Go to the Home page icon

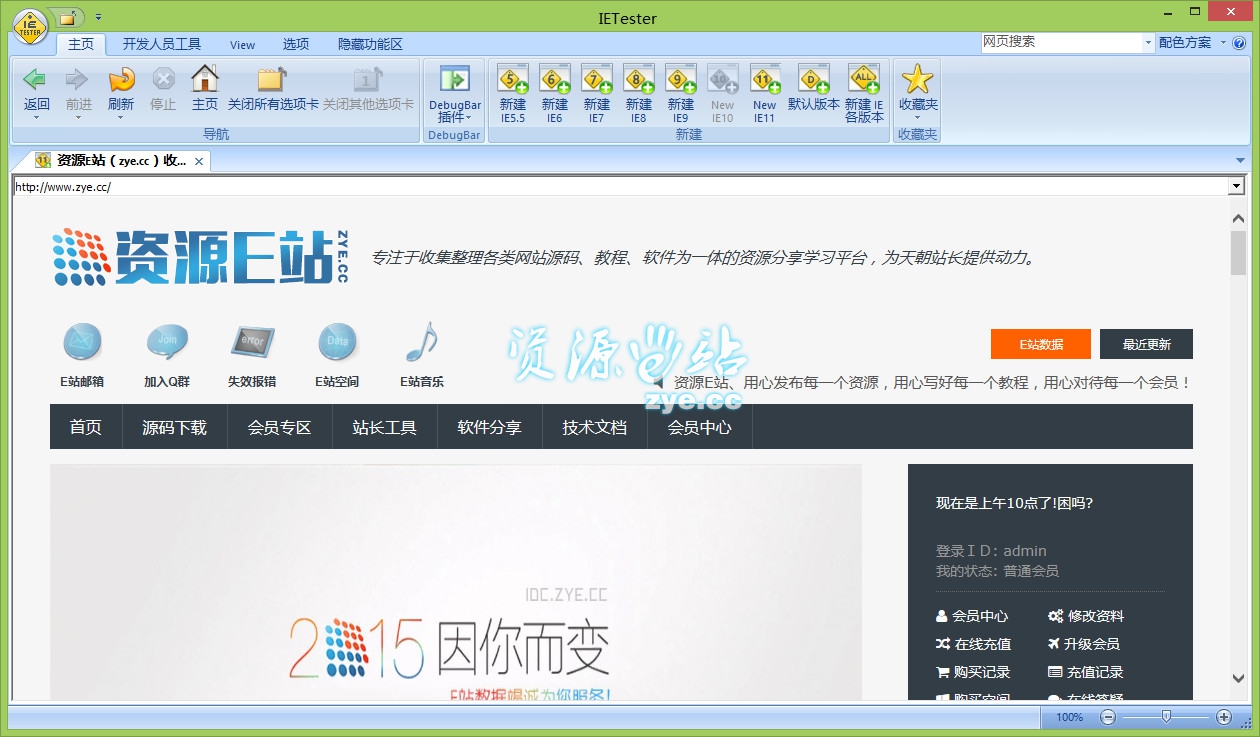(x=205, y=79)
